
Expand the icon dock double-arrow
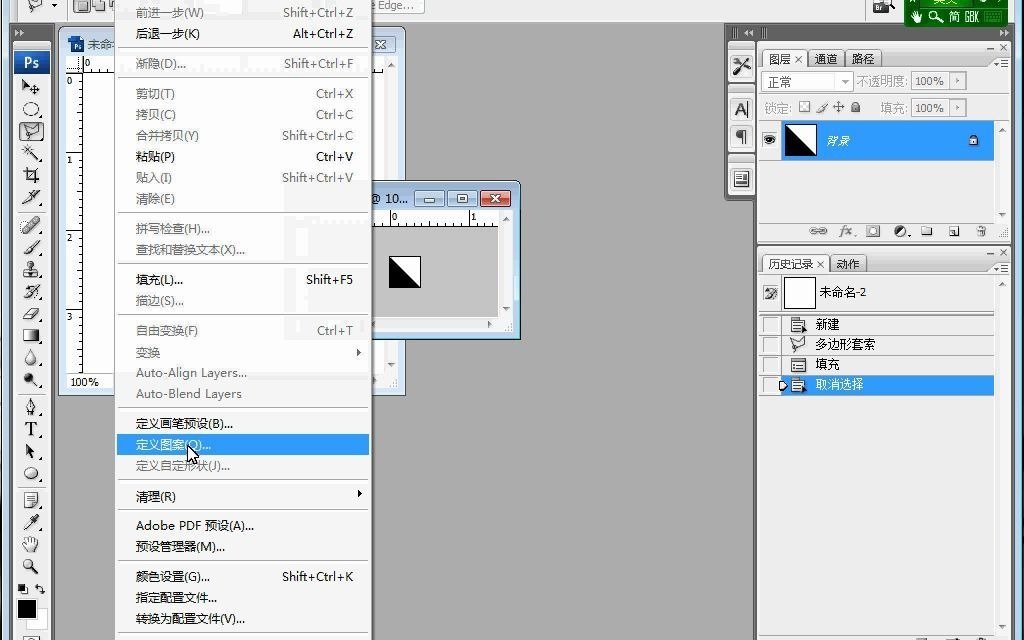pyautogui.click(x=748, y=33)
